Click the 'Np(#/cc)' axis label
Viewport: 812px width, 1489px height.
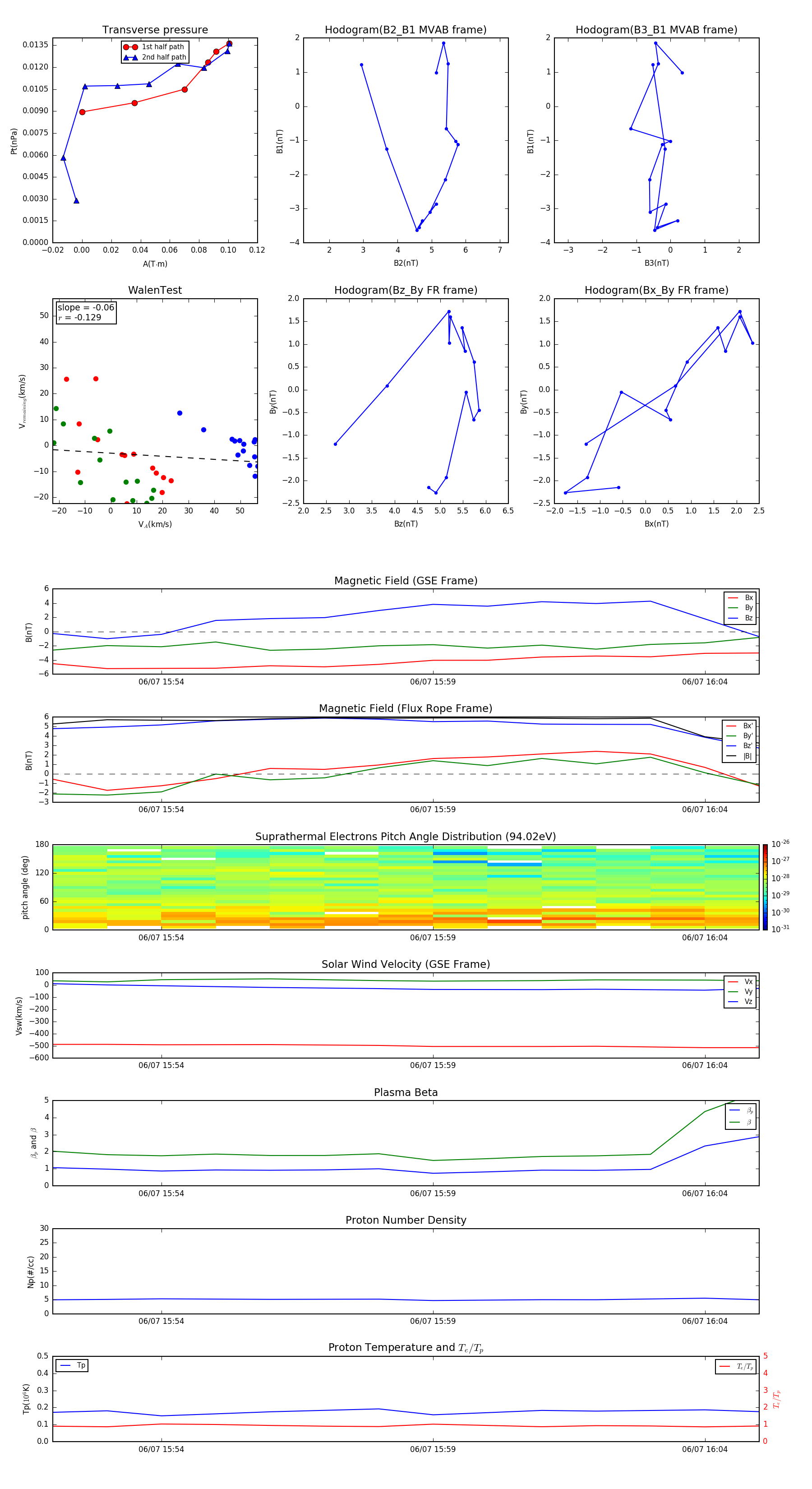(31, 1272)
